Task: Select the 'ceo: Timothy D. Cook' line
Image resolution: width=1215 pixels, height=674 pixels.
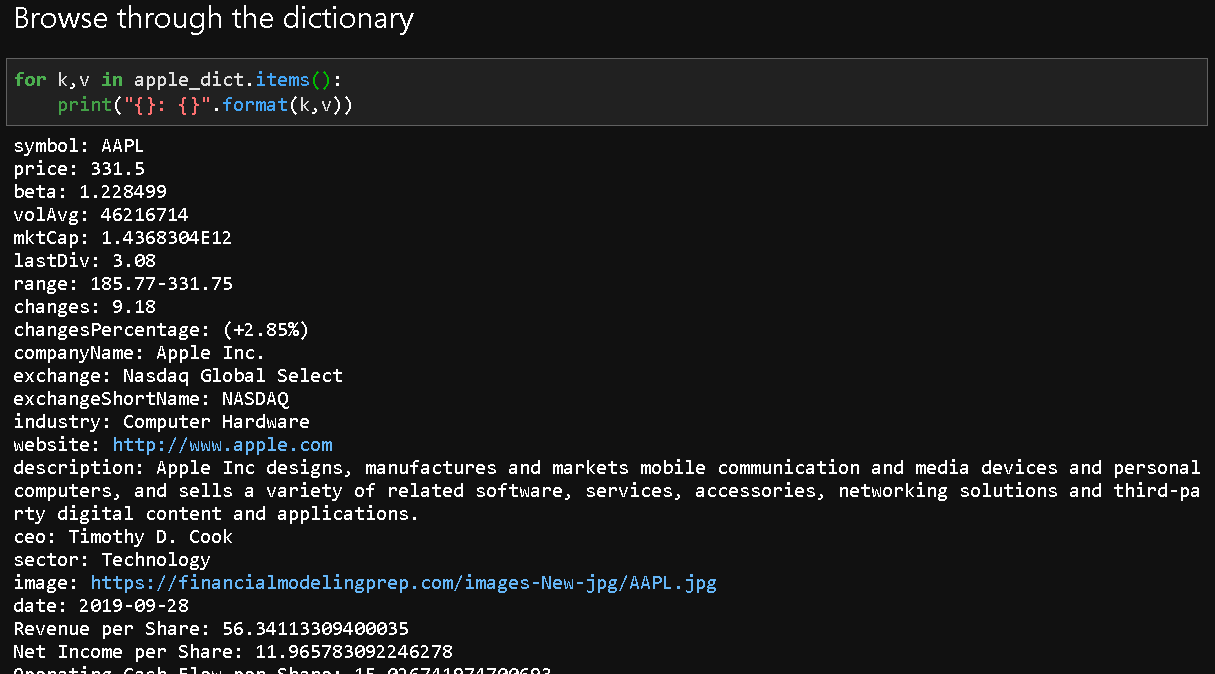Action: pos(122,537)
